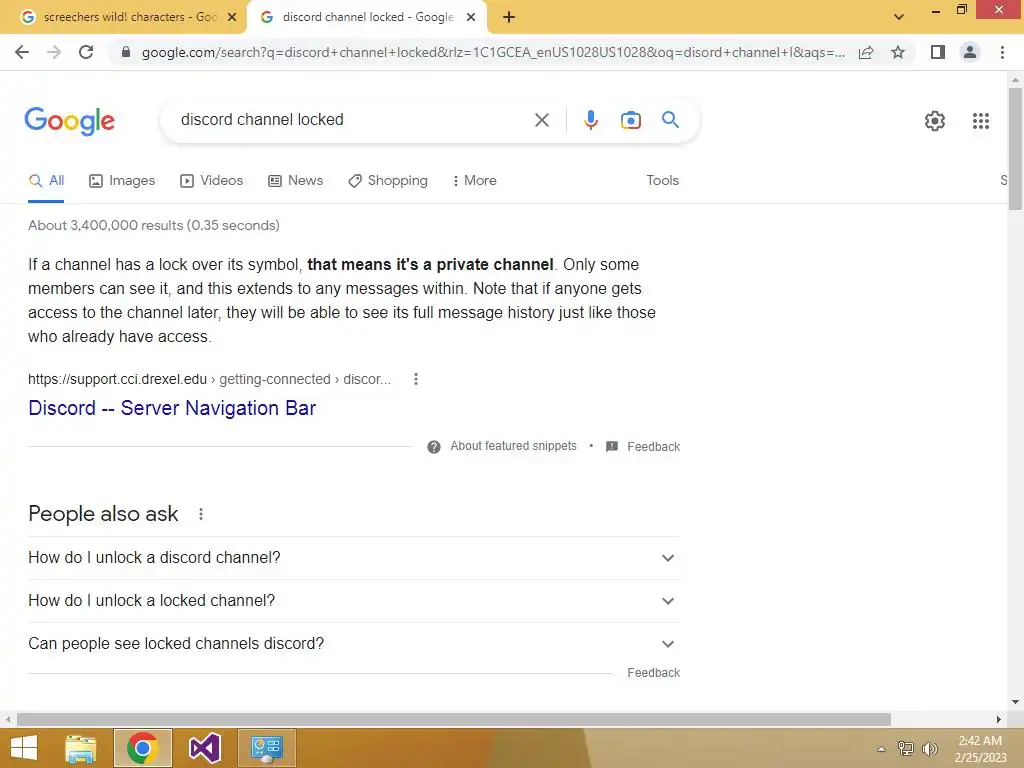Open Chrome three-dot menu
The width and height of the screenshot is (1024, 768).
(x=1002, y=52)
